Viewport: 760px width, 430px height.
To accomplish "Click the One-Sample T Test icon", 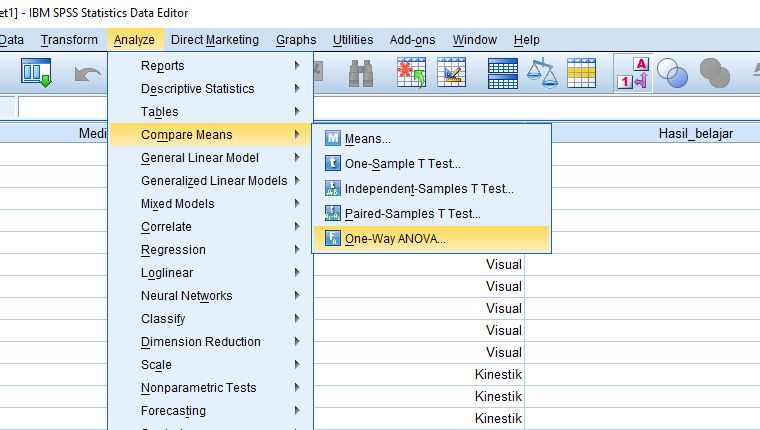I will coord(332,163).
